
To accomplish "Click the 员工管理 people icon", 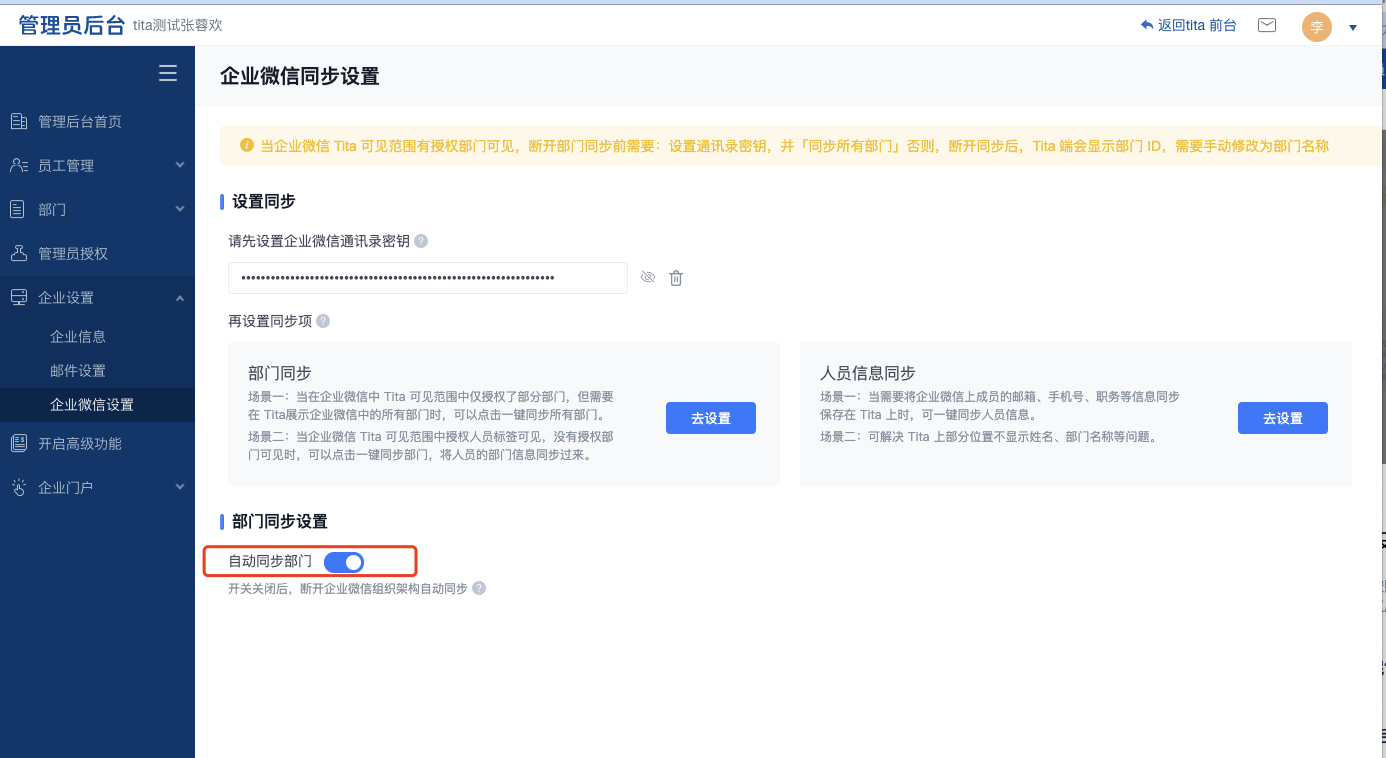I will [x=18, y=165].
